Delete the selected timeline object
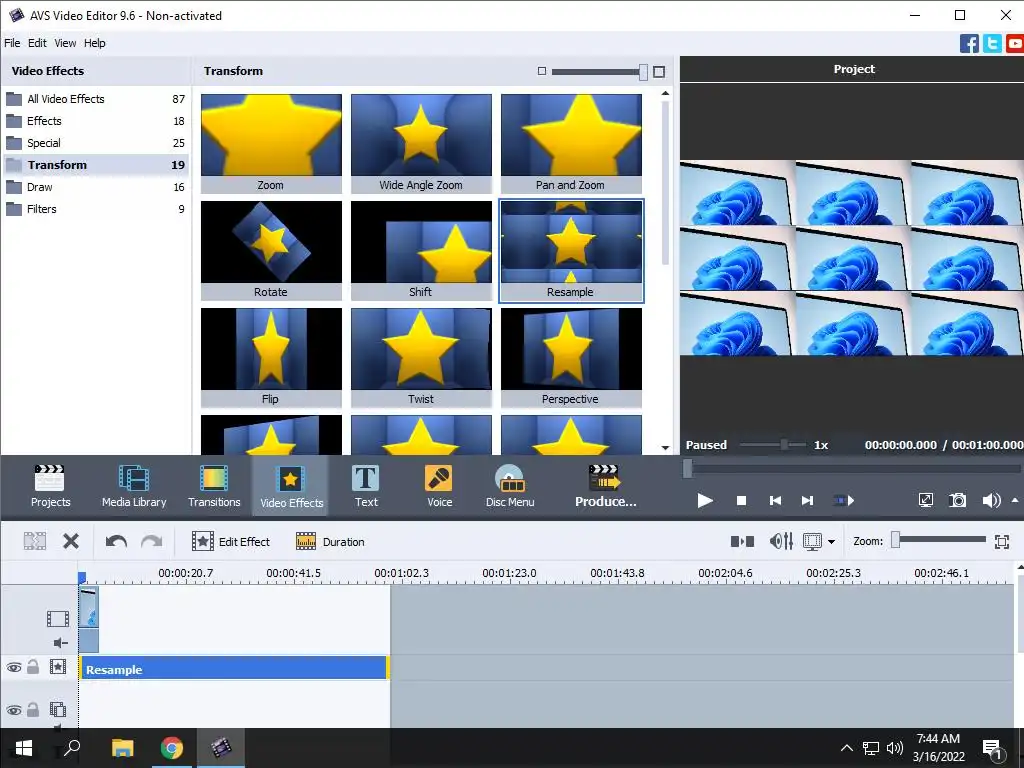The image size is (1024, 768). pos(71,541)
